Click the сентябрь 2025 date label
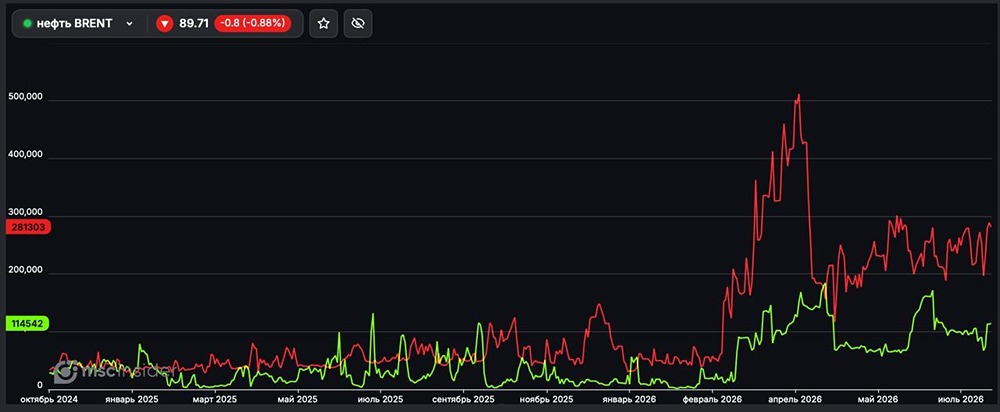This screenshot has height=412, width=1000. coord(464,400)
